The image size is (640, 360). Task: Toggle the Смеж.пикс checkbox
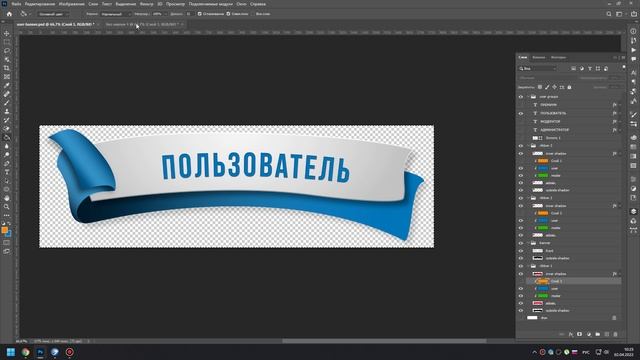228,14
